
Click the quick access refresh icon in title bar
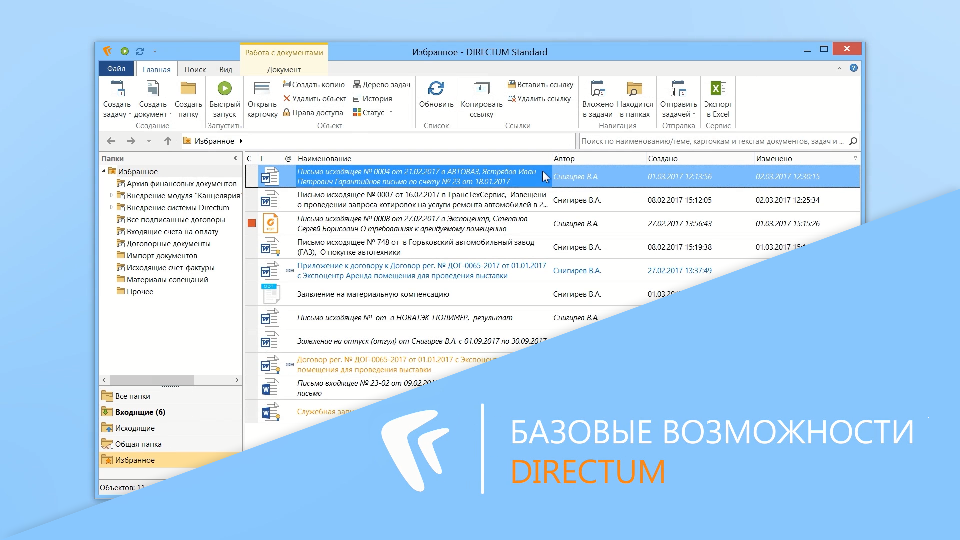[x=140, y=51]
